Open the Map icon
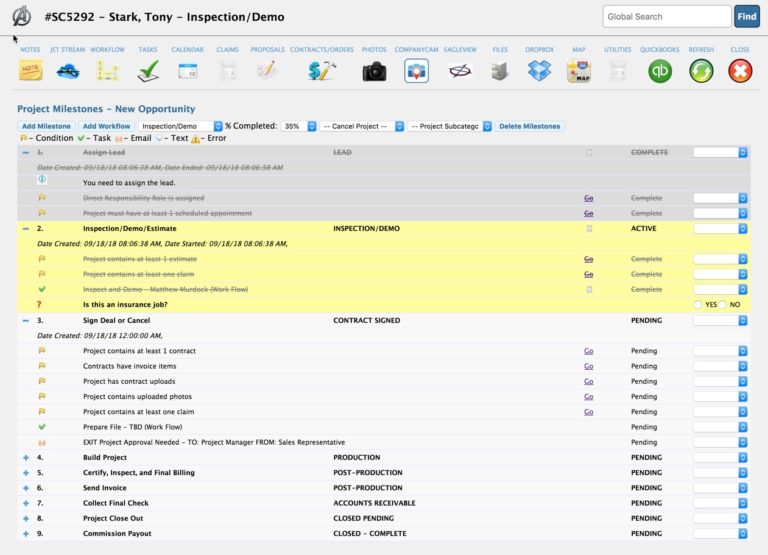 point(579,71)
